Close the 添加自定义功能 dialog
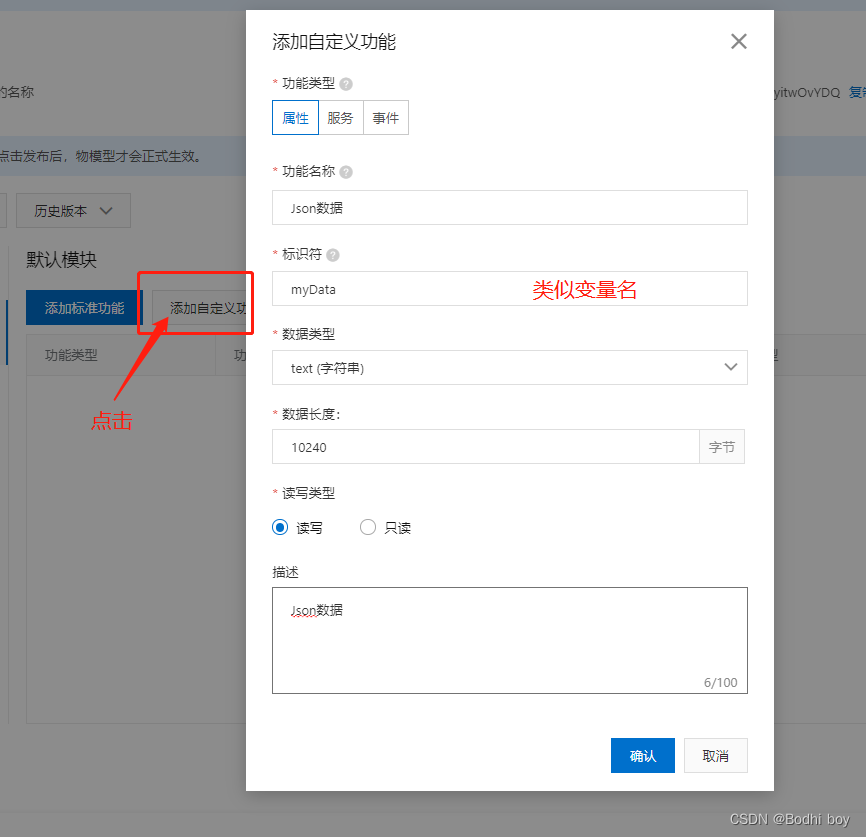 tap(738, 41)
